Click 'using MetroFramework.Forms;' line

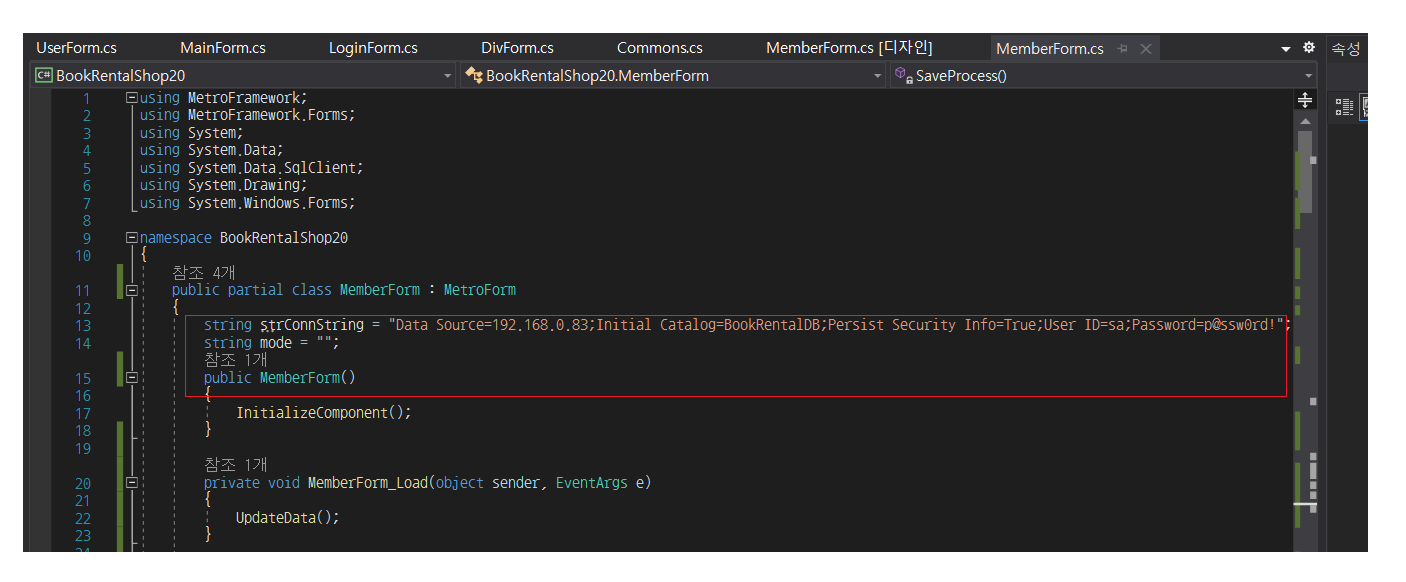[x=248, y=115]
